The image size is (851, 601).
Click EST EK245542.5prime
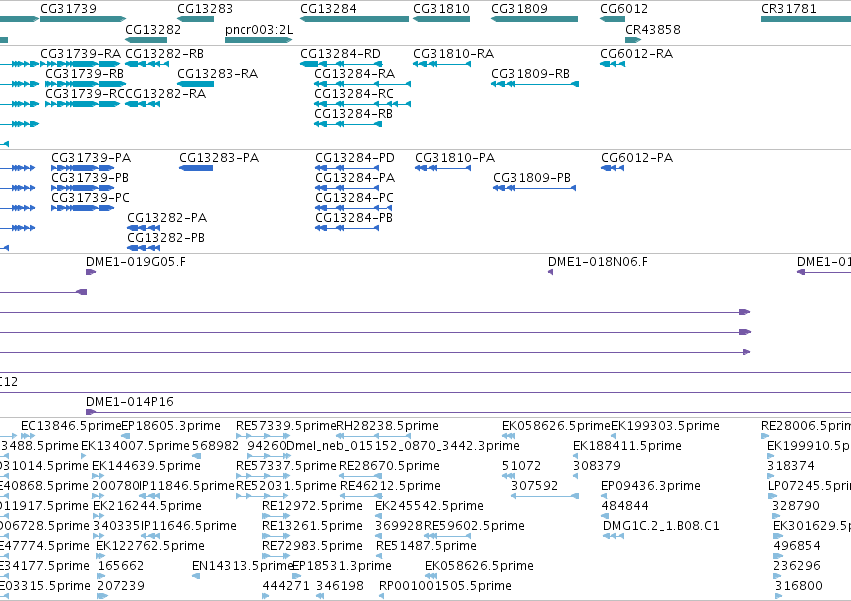pyautogui.click(x=379, y=516)
